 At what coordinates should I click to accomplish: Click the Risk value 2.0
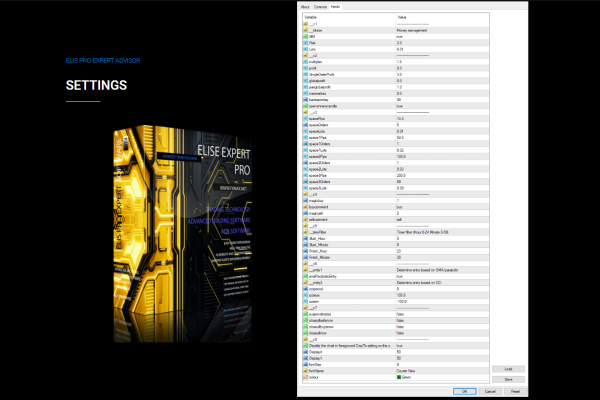point(399,43)
